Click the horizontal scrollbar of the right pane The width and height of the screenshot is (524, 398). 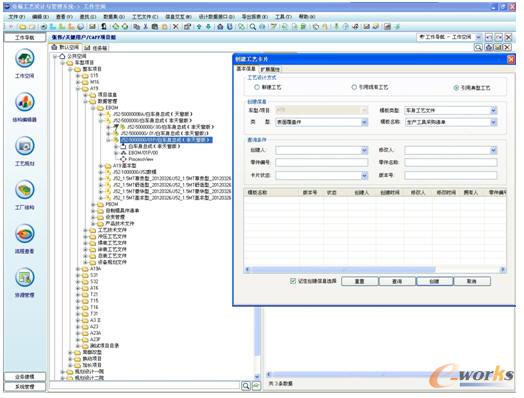coord(351,375)
